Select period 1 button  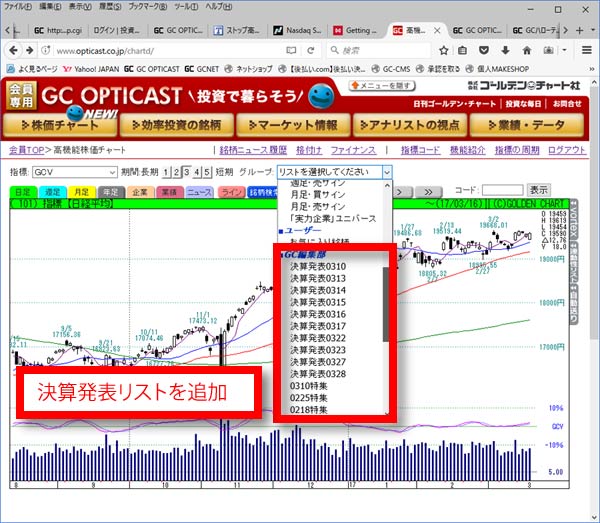[x=166, y=172]
